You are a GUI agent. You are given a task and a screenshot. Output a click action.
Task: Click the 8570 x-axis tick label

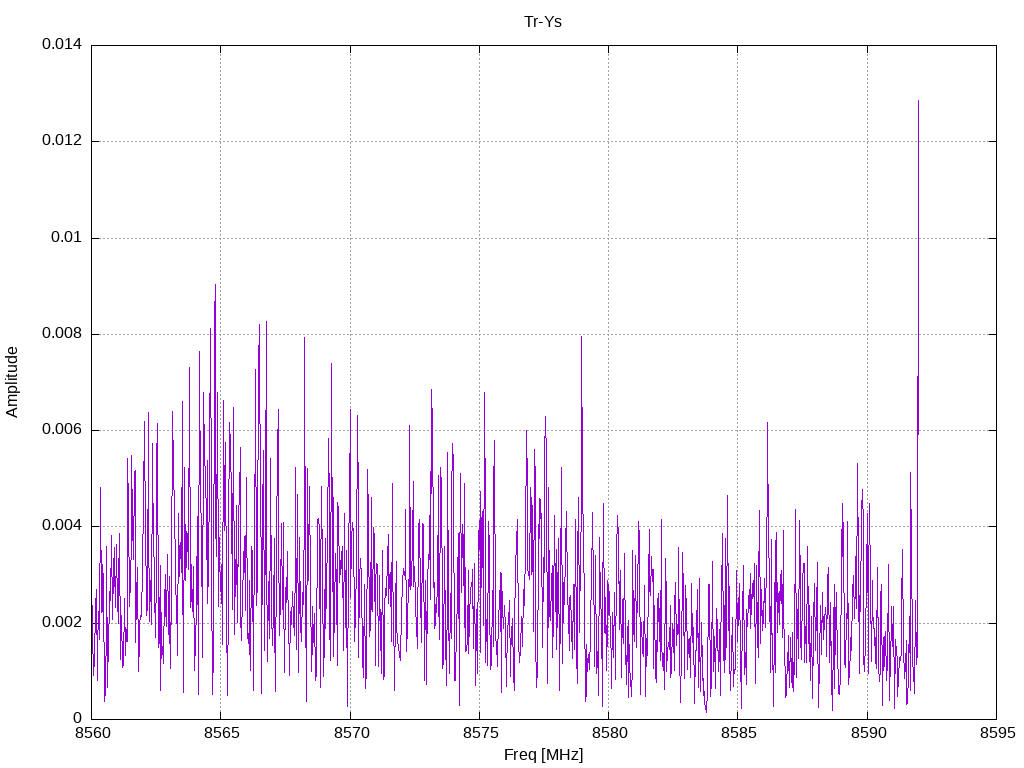coord(351,733)
